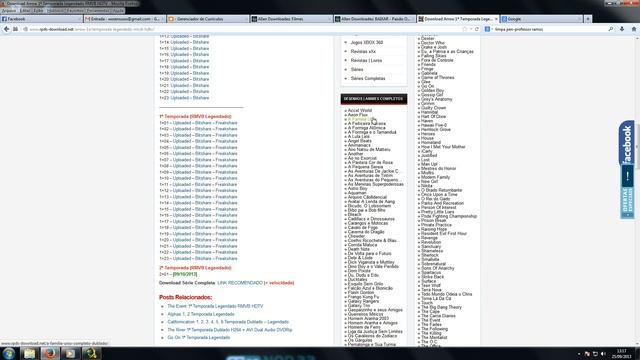
Task: Open Séries Completas category
Action: click(368, 78)
